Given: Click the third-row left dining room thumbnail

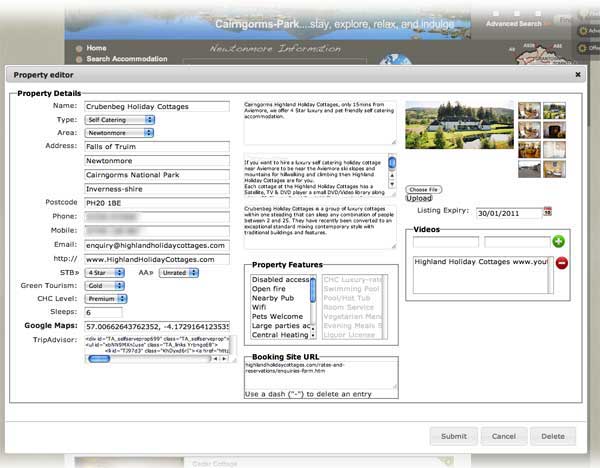Looking at the screenshot, I should pyautogui.click(x=530, y=150).
